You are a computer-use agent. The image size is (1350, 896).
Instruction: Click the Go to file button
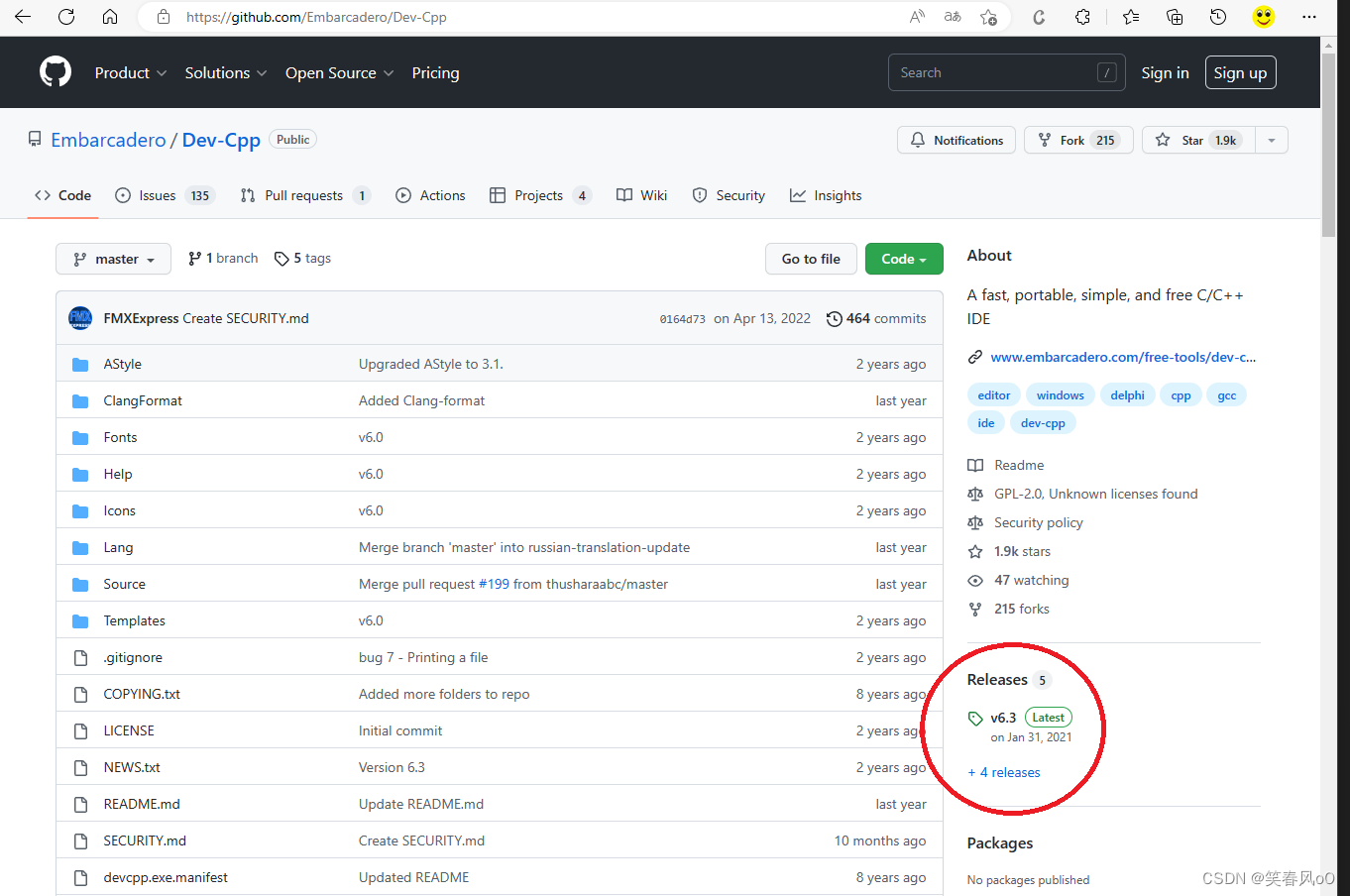(811, 259)
